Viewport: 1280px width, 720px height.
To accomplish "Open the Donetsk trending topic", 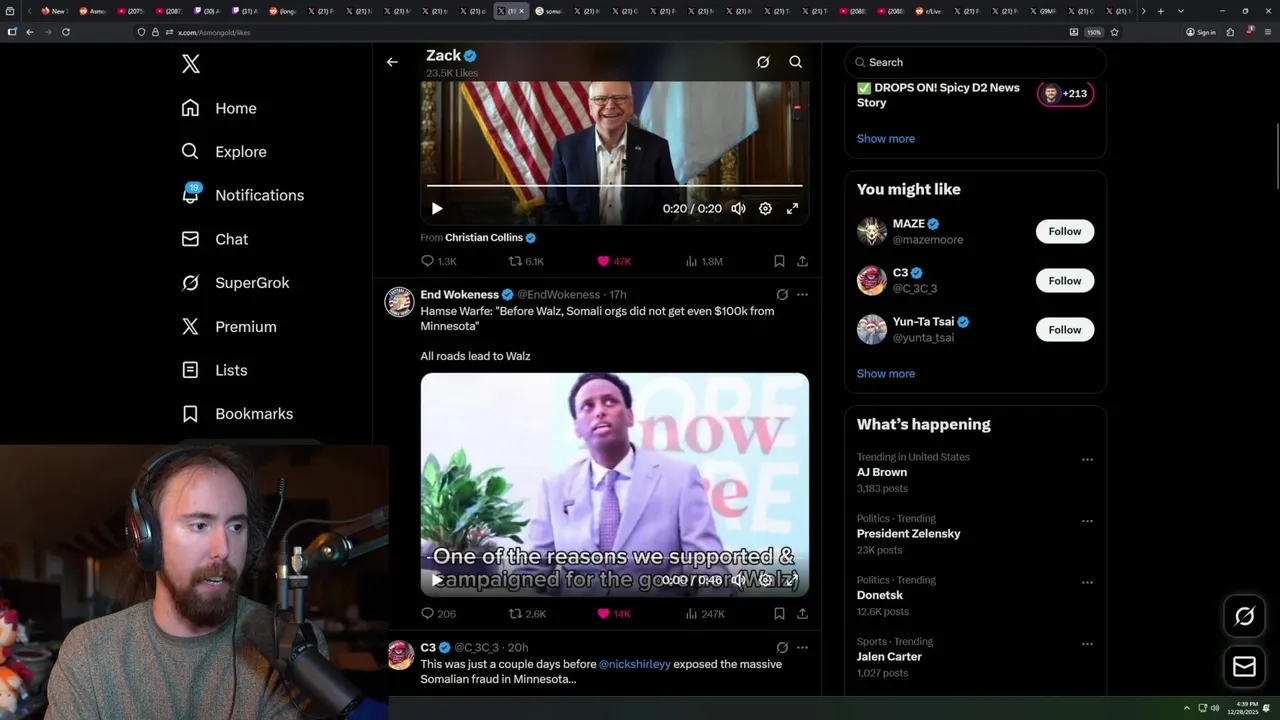I will pos(880,595).
